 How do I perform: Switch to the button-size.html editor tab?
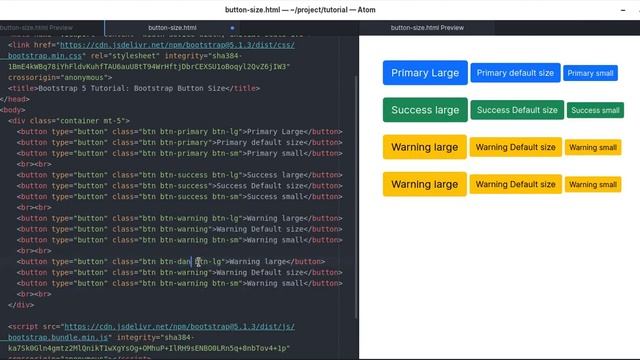point(172,28)
